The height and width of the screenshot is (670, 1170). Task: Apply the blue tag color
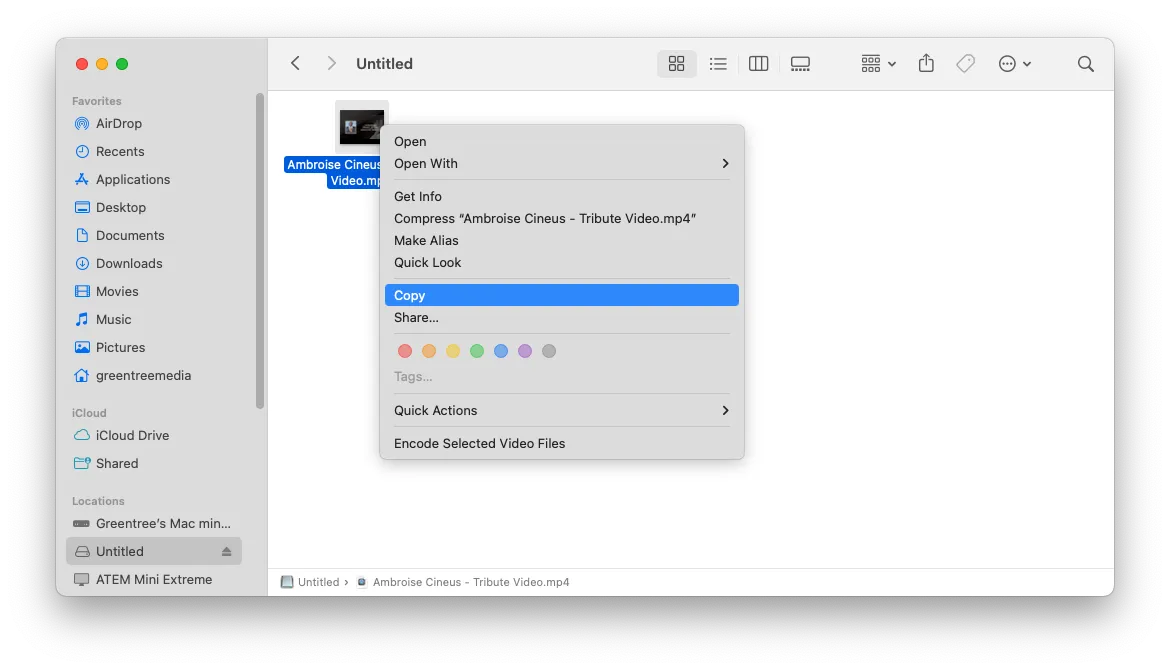(501, 351)
